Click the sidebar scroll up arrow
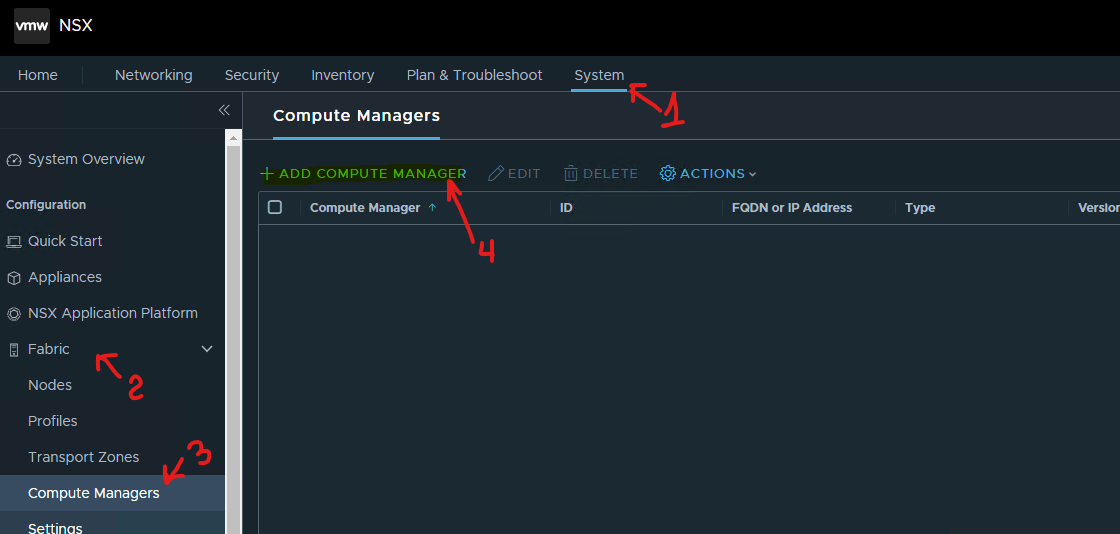 click(233, 138)
